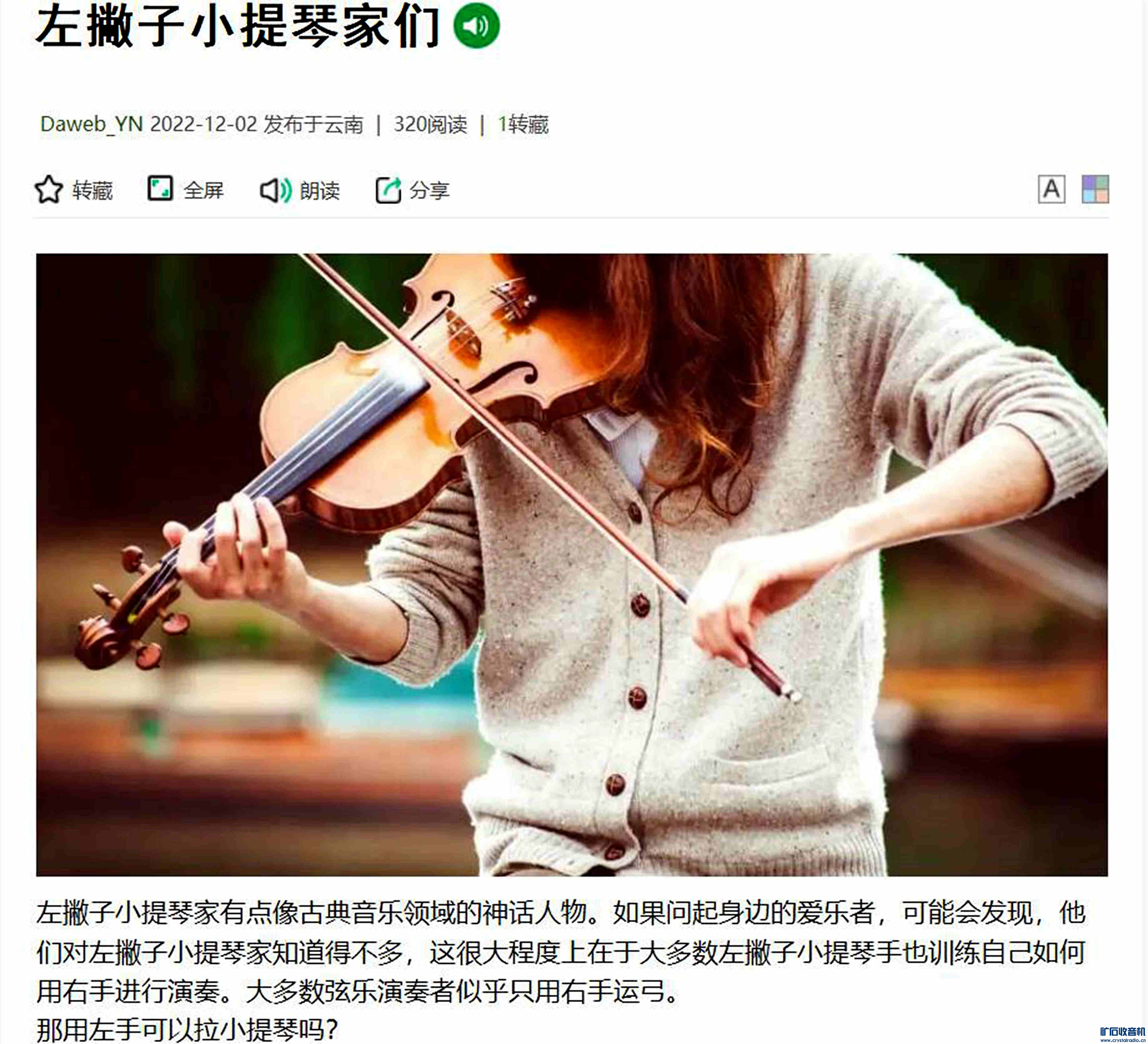Click the share arrow icon next to 分享
The height and width of the screenshot is (1044, 1148).
point(388,190)
